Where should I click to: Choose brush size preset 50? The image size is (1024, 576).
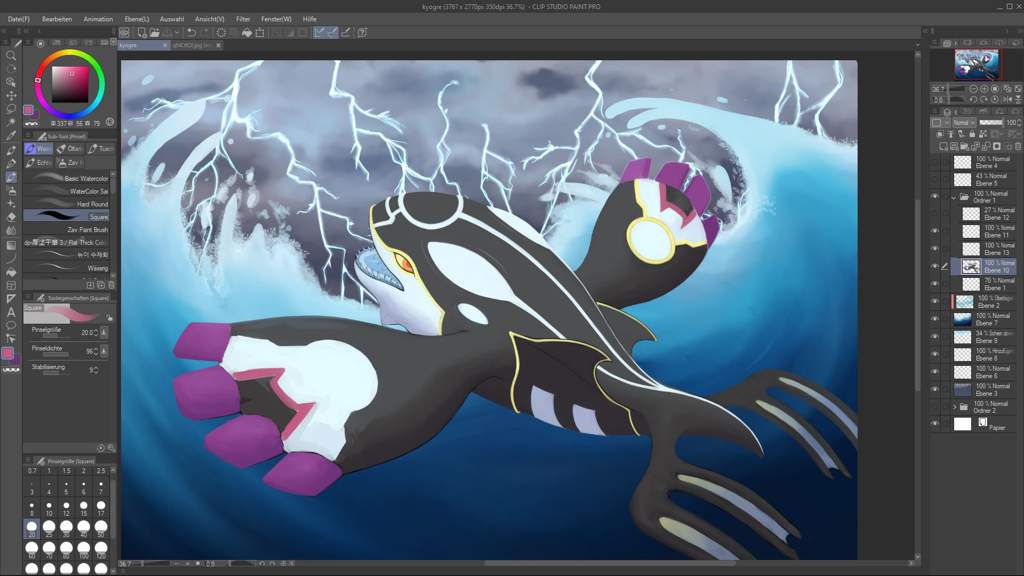pos(101,528)
